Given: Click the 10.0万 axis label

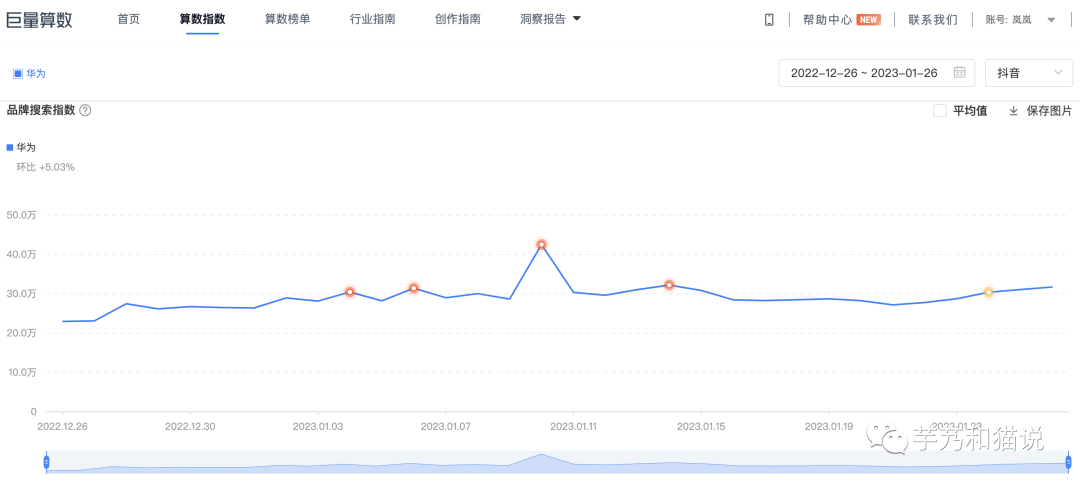Looking at the screenshot, I should coord(21,372).
